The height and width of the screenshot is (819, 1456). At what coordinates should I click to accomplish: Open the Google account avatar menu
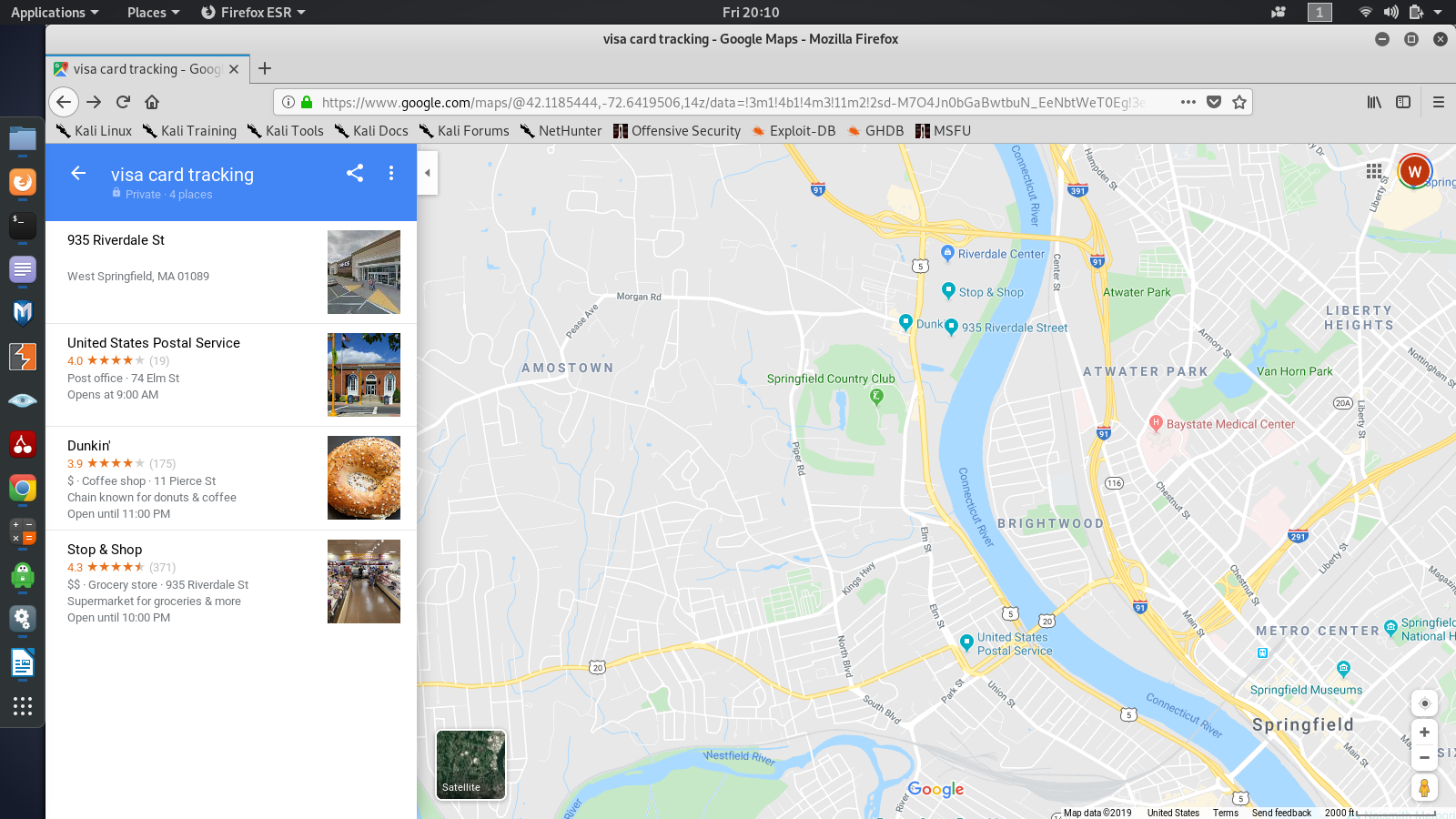click(1414, 171)
